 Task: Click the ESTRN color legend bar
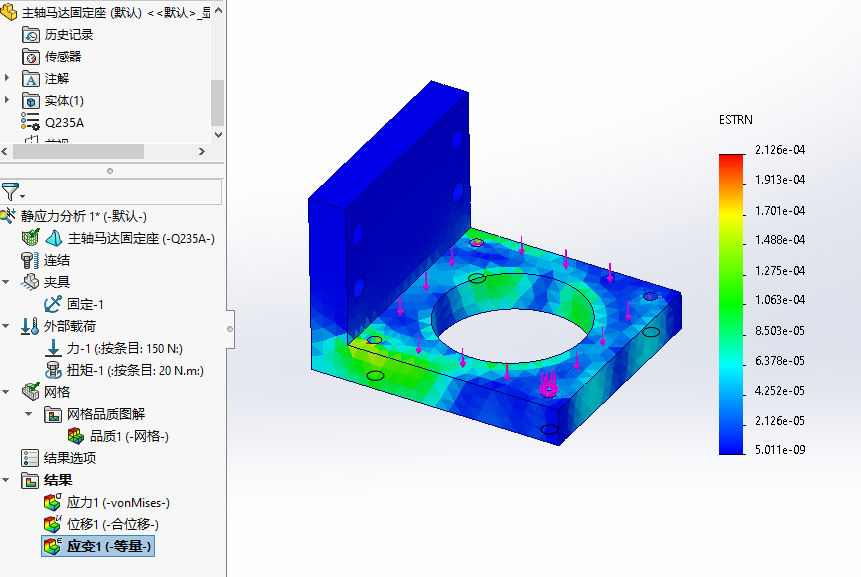[x=731, y=305]
